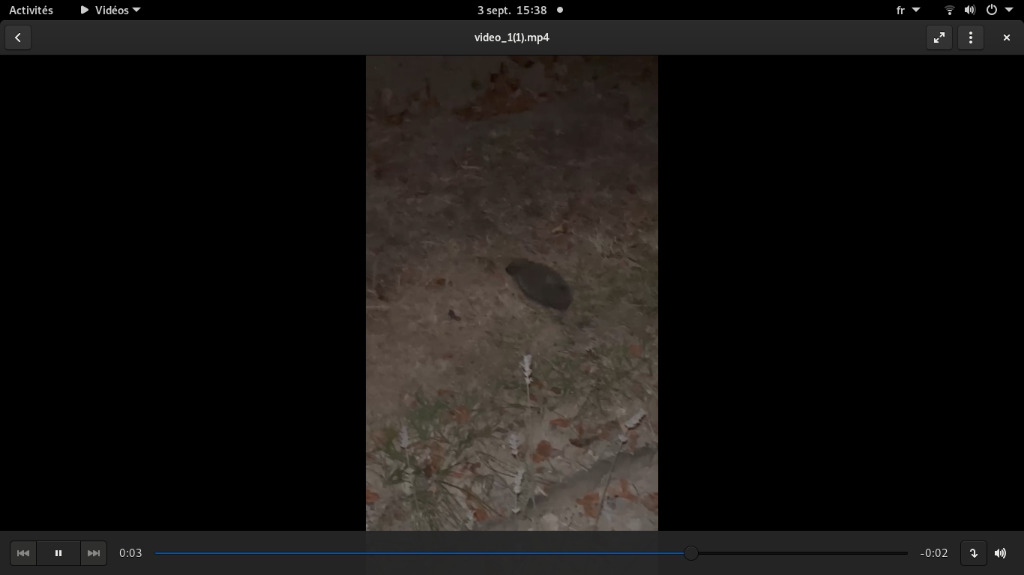Expand the Vidéos application menu
The height and width of the screenshot is (575, 1024).
click(111, 10)
